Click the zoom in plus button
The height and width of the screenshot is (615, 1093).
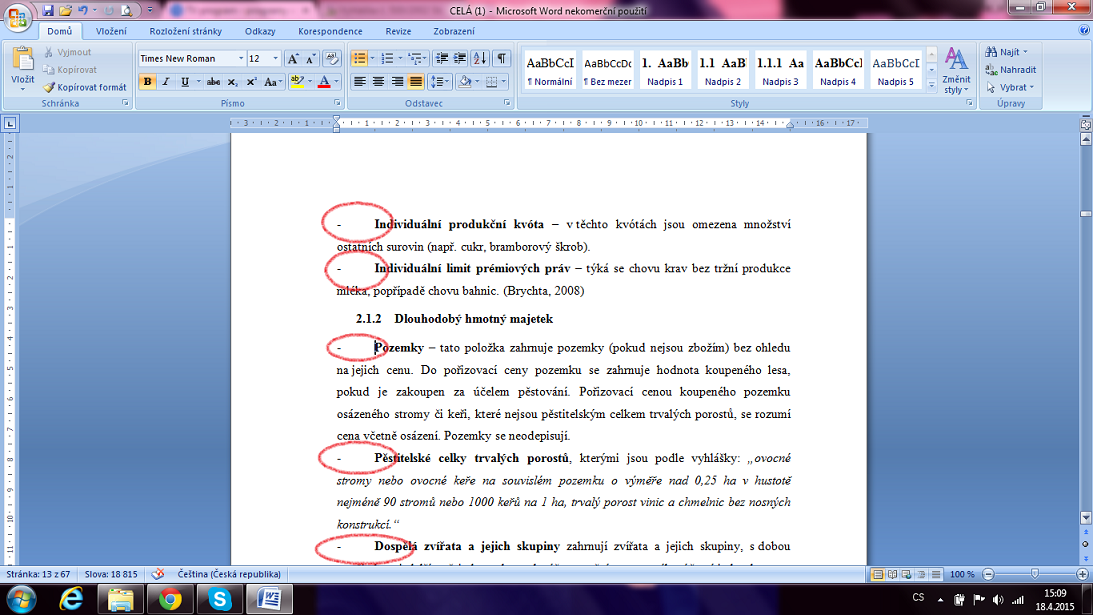tap(1082, 574)
